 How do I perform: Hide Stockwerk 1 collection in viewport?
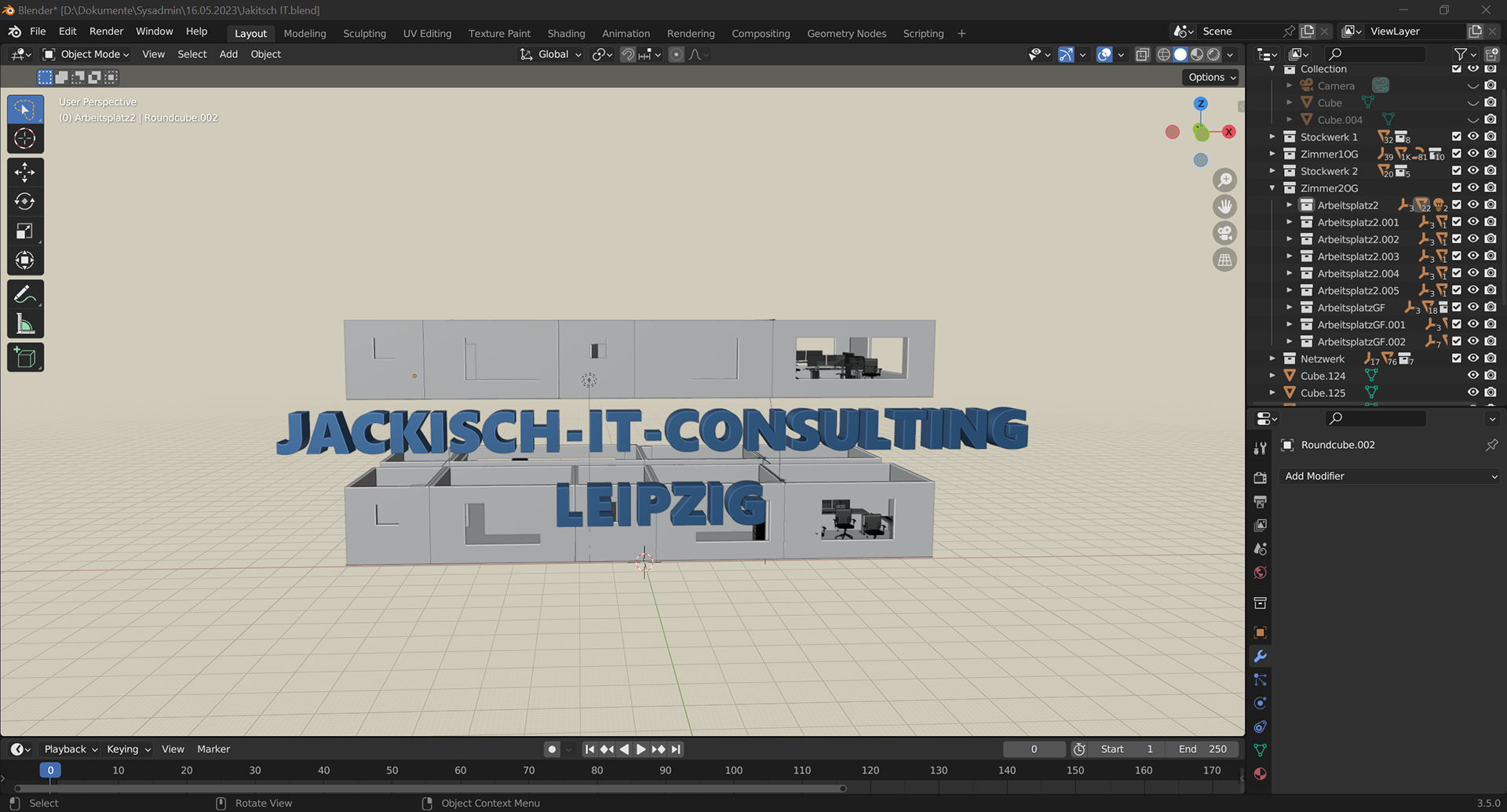1473,137
